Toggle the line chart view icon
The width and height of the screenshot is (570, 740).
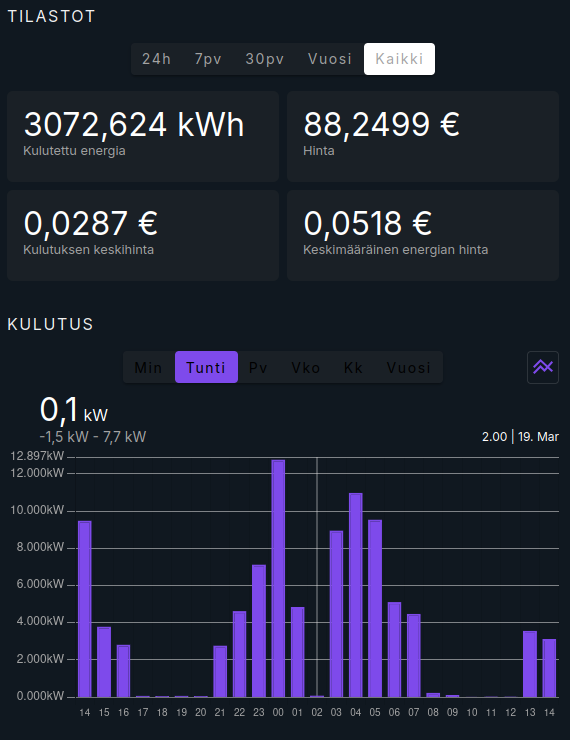click(x=543, y=367)
